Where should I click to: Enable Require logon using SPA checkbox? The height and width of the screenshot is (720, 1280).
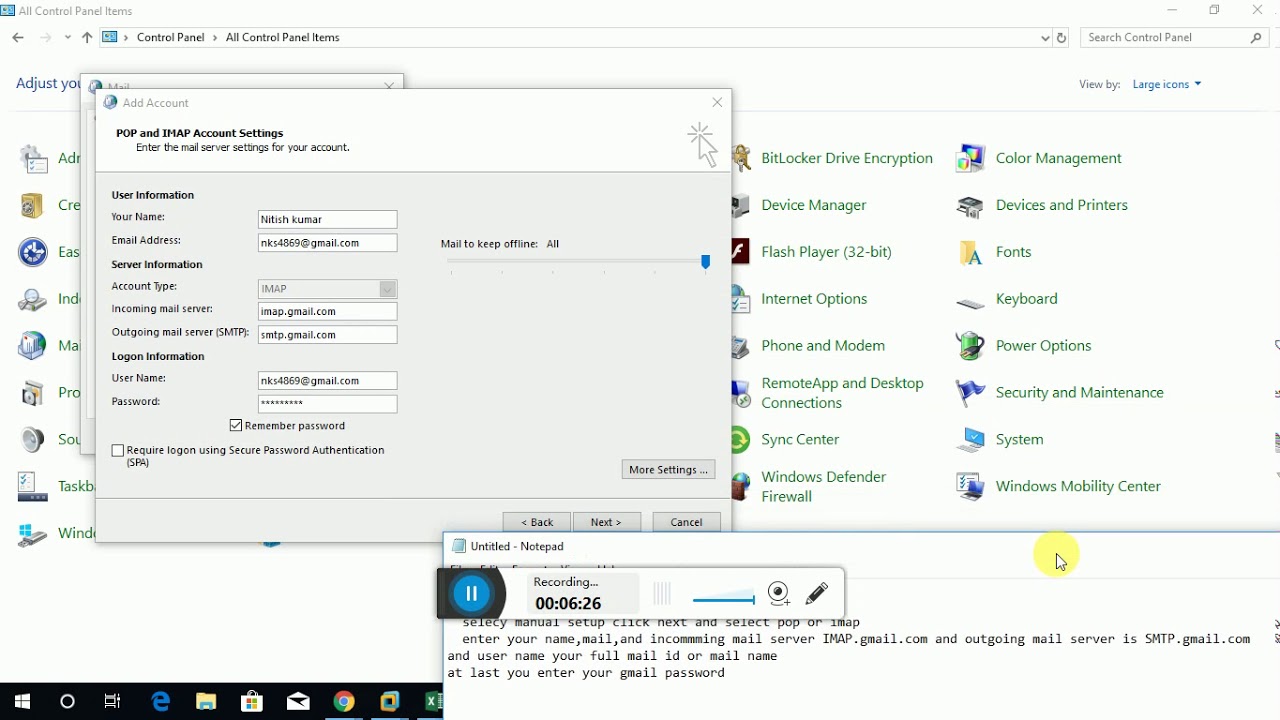(x=118, y=451)
